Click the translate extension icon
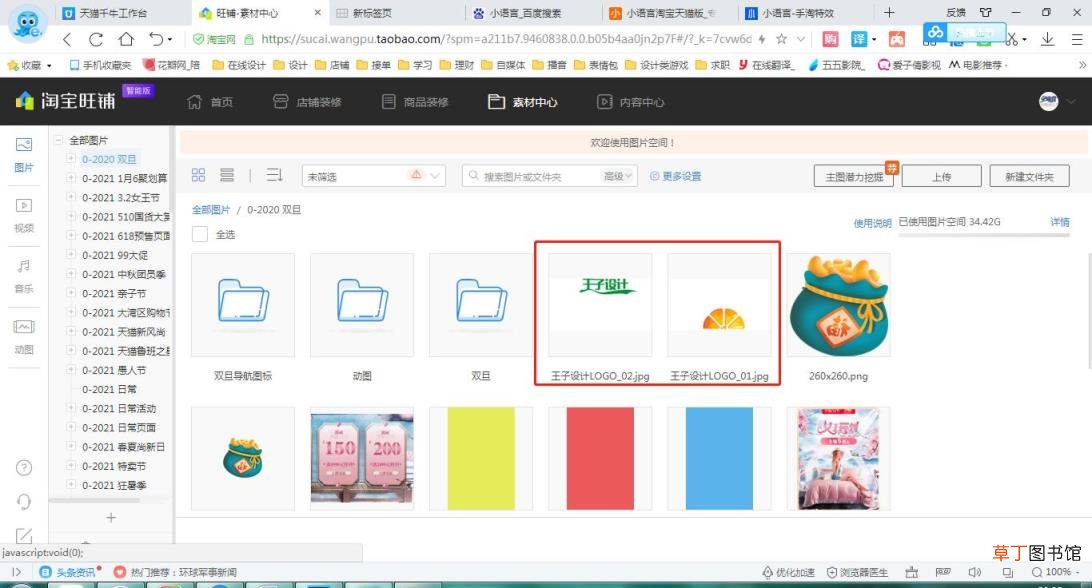This screenshot has width=1092, height=588. pos(859,40)
